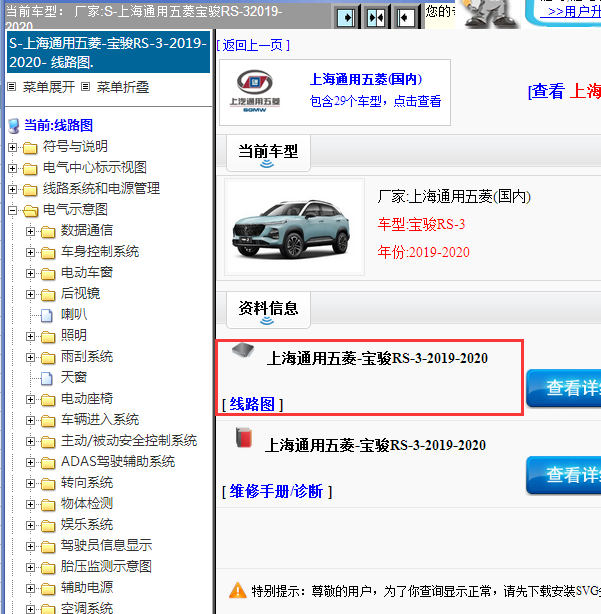This screenshot has height=614, width=601.
Task: Click 查看详 button in the 线路图 row
Action: [x=563, y=388]
